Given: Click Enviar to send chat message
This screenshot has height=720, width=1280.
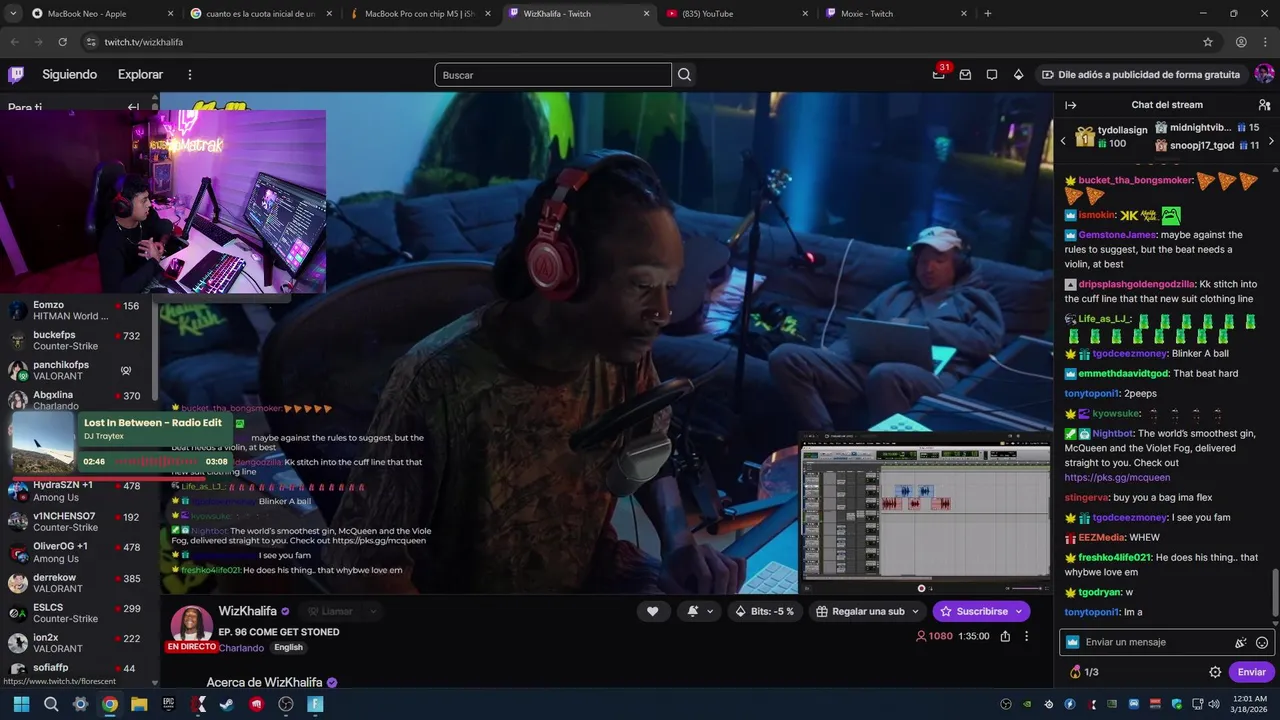Looking at the screenshot, I should 1251,672.
